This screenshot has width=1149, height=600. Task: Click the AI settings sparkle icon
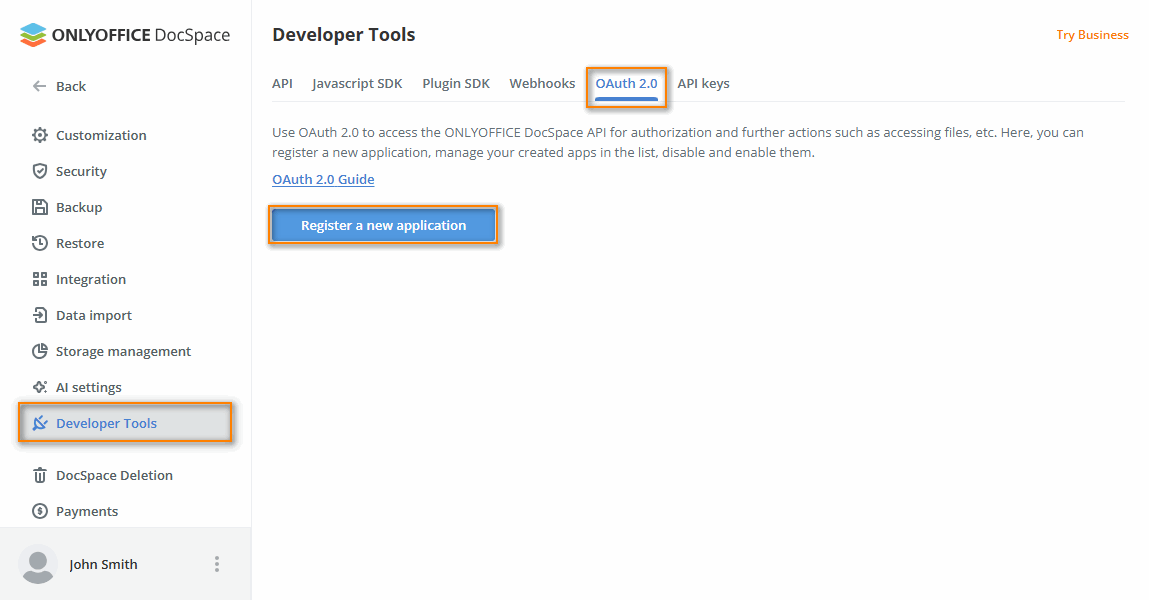38,387
